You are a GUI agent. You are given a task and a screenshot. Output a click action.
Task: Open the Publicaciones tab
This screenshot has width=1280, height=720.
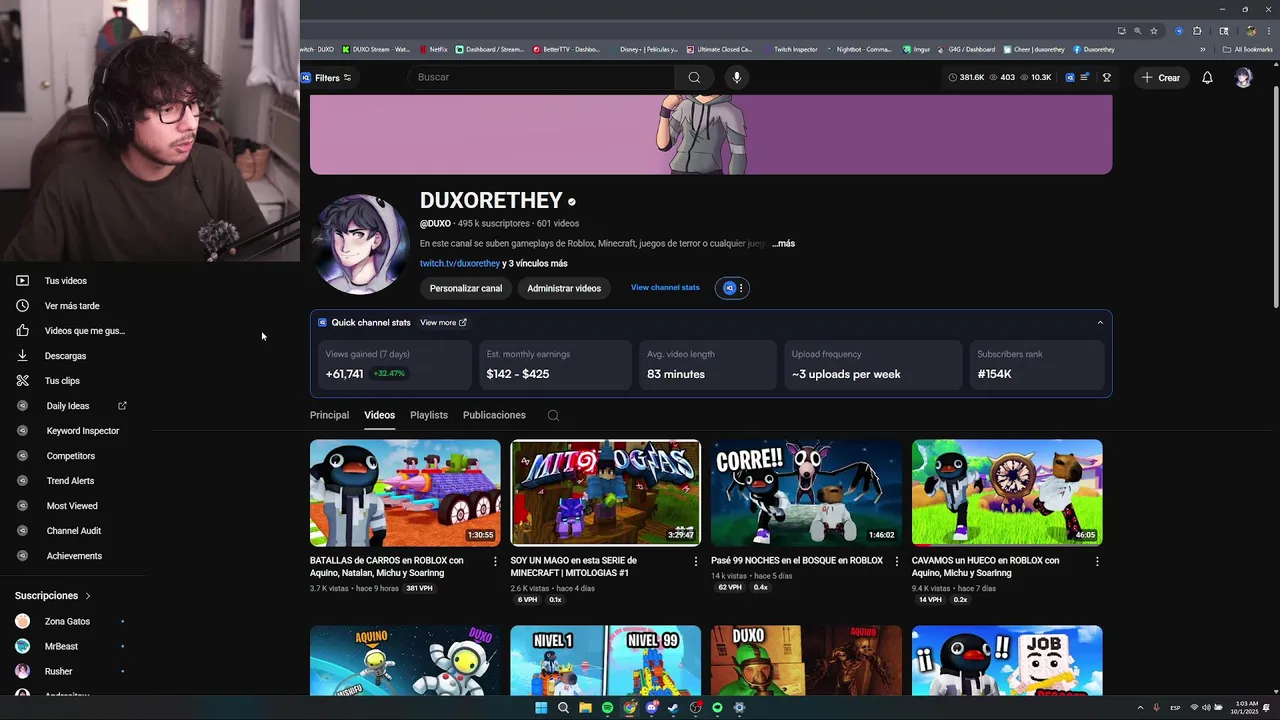pyautogui.click(x=494, y=415)
